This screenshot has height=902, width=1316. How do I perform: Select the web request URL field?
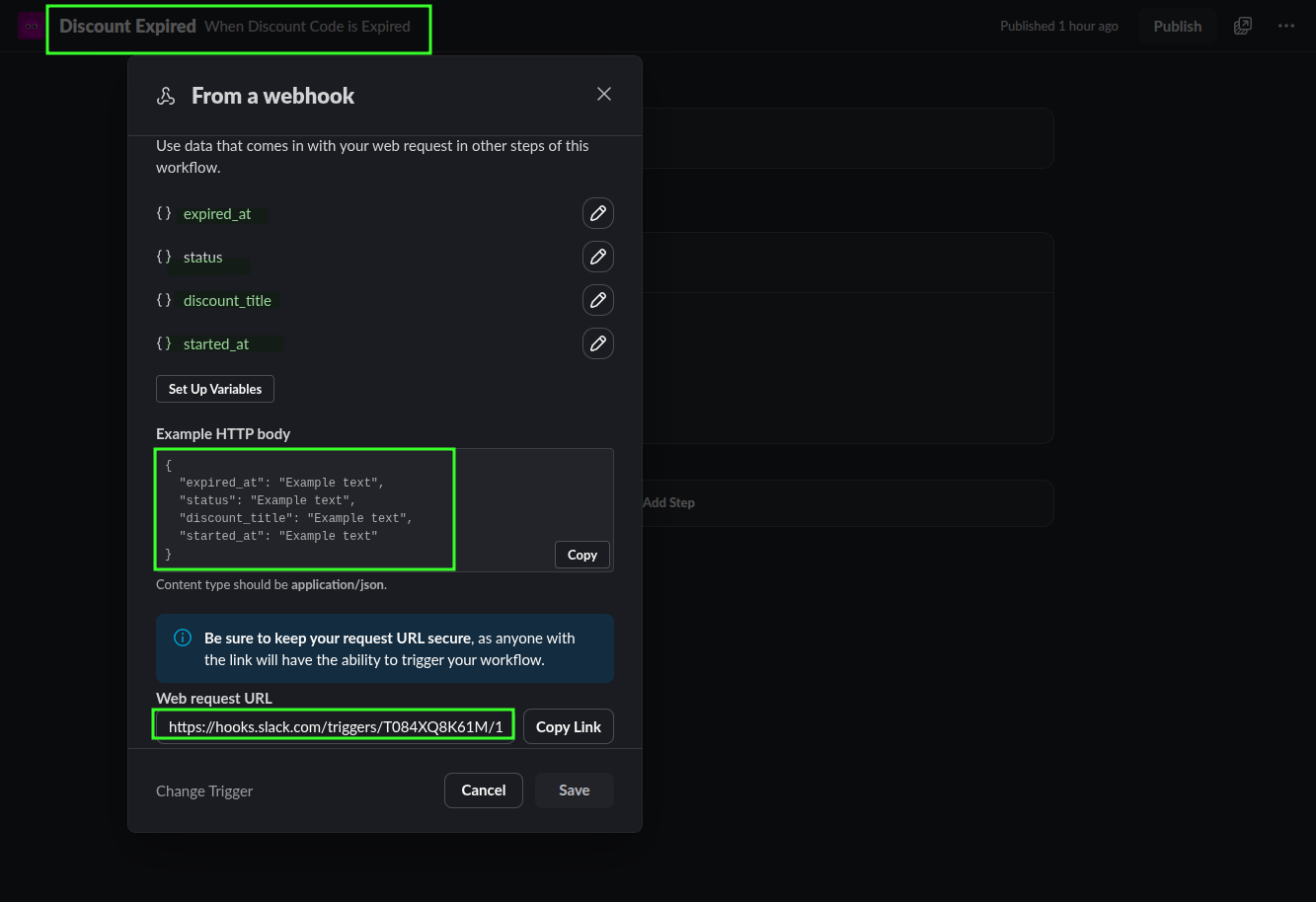coord(335,726)
